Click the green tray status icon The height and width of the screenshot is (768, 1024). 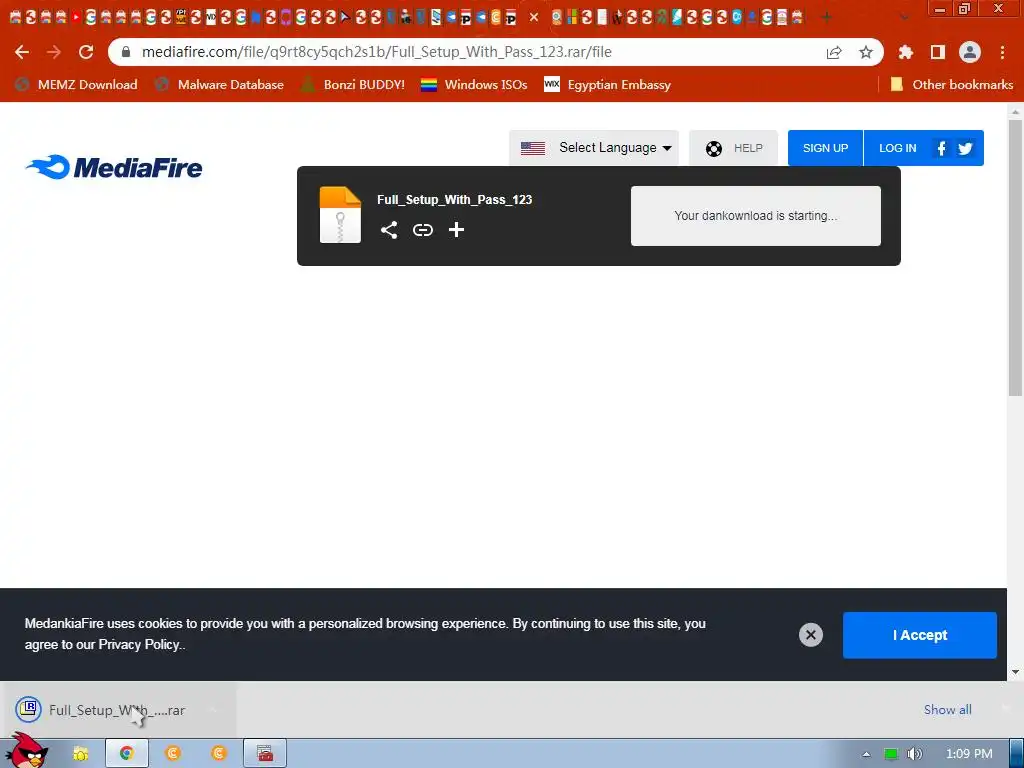coord(891,754)
